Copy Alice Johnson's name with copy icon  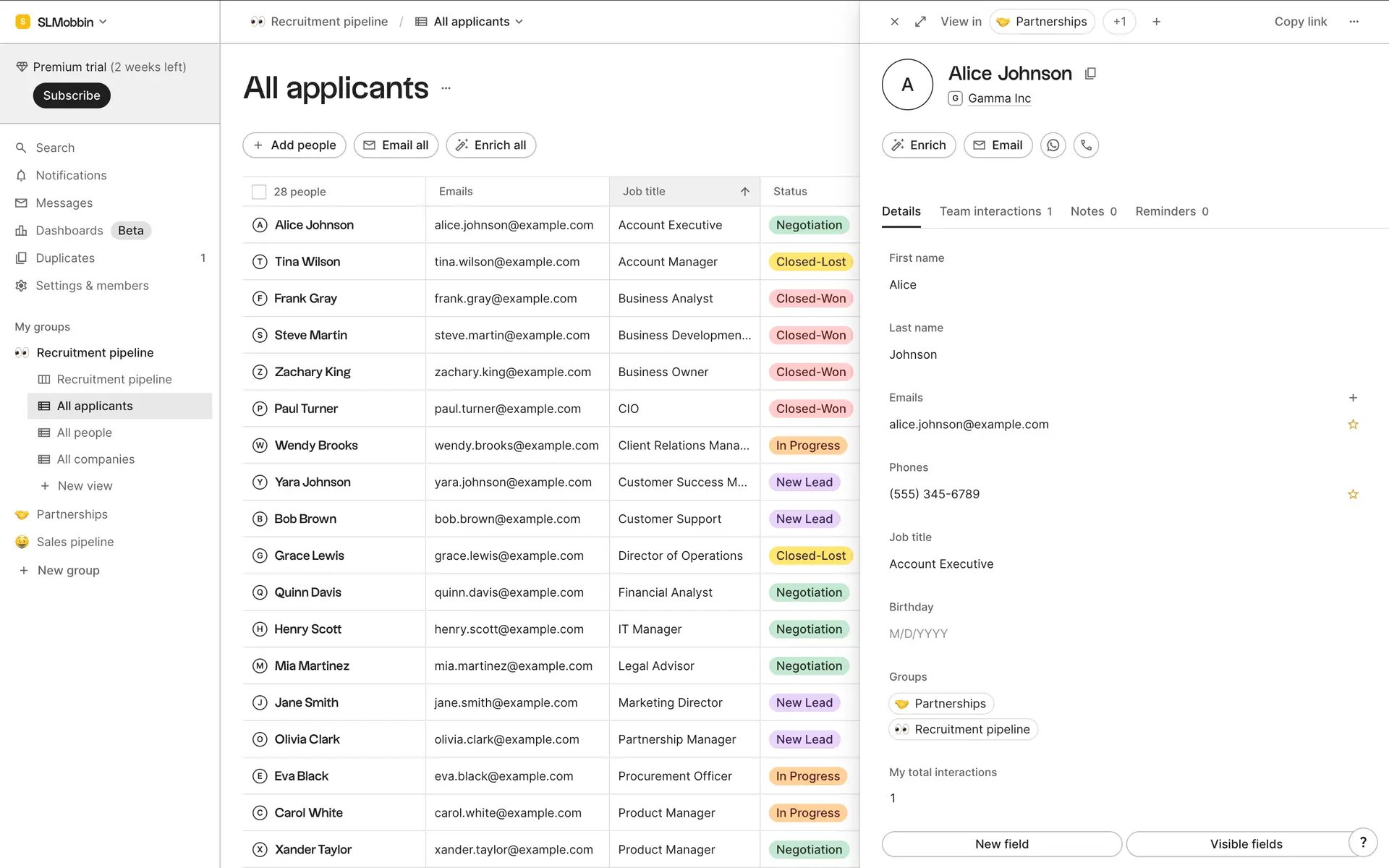point(1090,74)
